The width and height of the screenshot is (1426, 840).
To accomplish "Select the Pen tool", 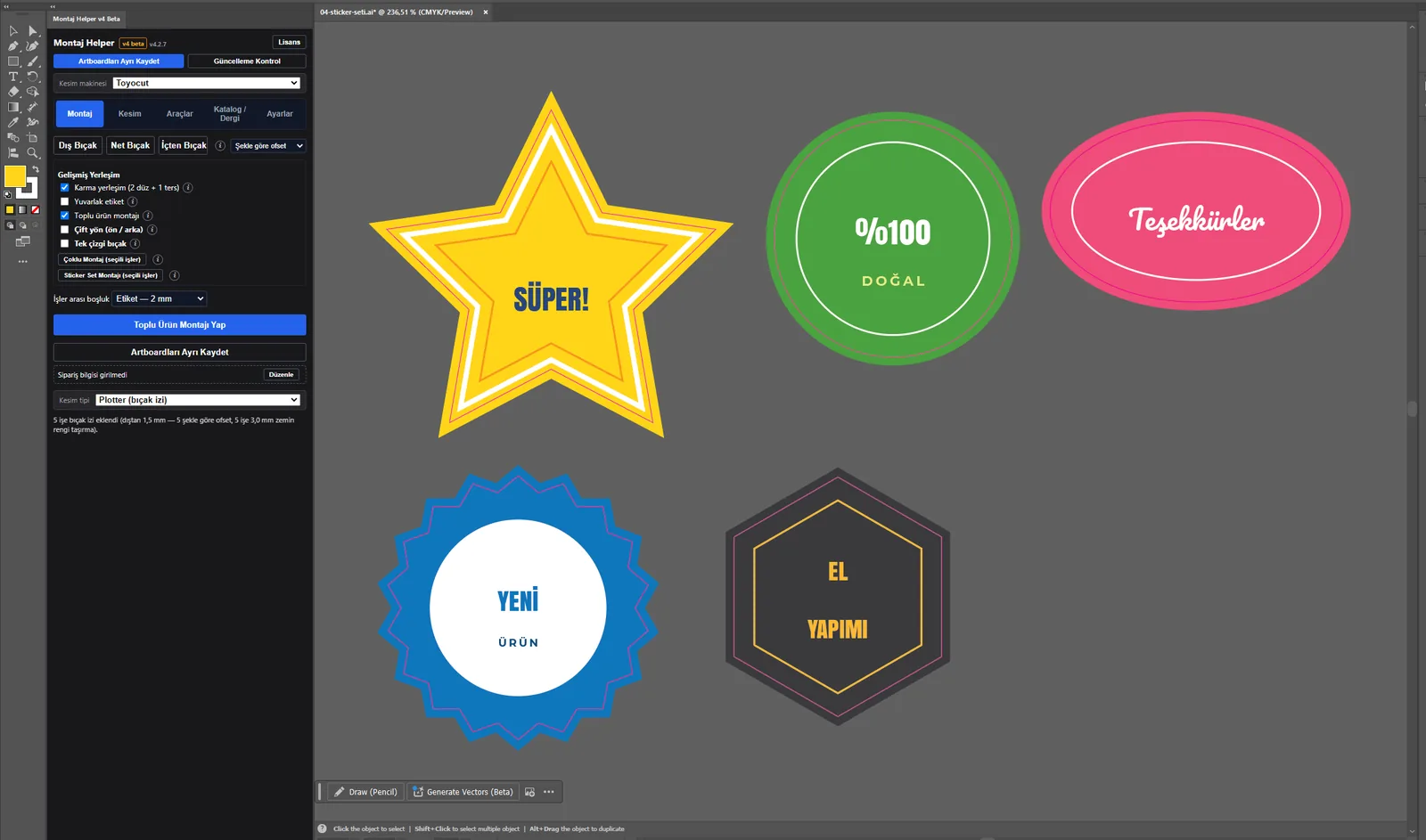I will tap(13, 46).
